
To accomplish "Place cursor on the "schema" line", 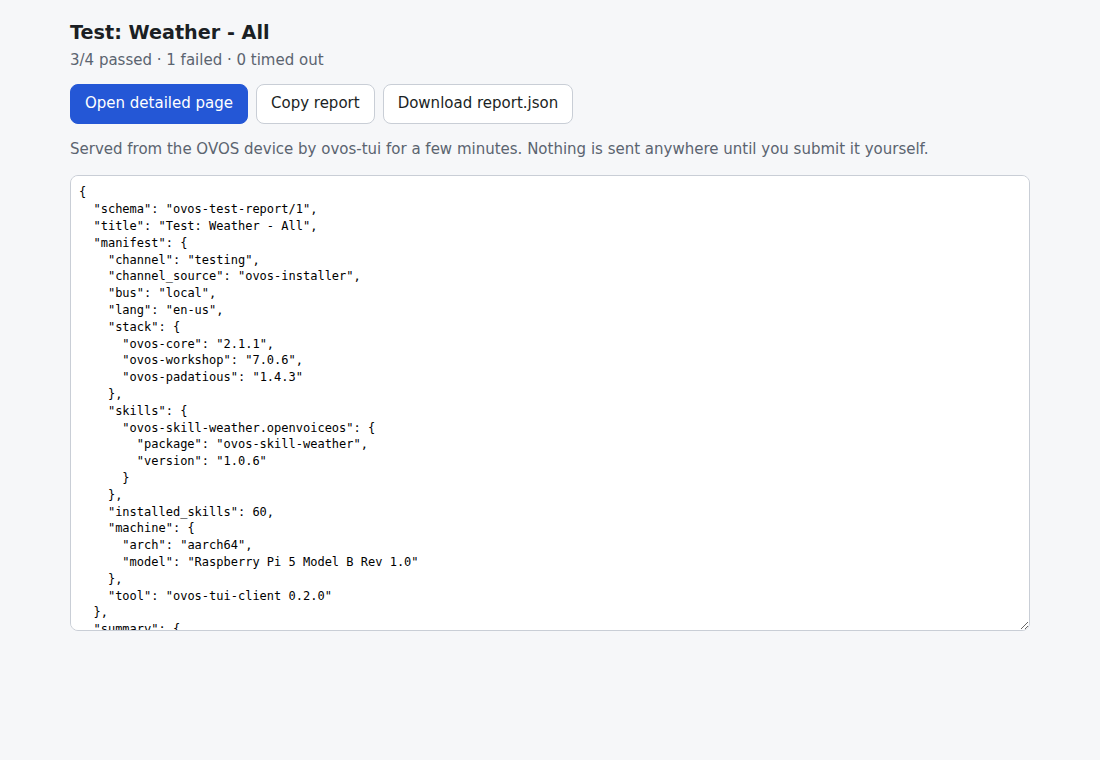I will coord(206,208).
